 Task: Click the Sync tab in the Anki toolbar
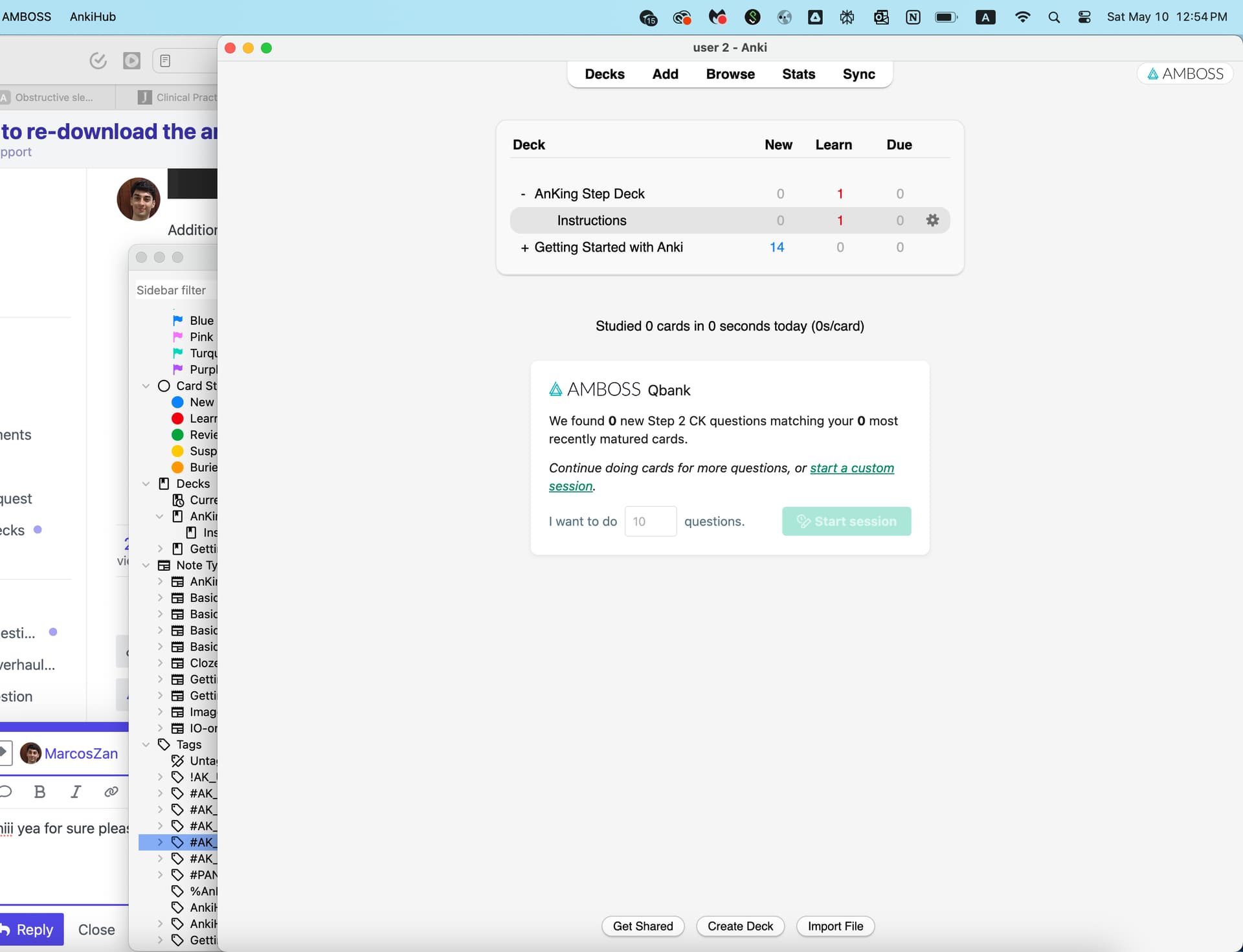point(858,74)
